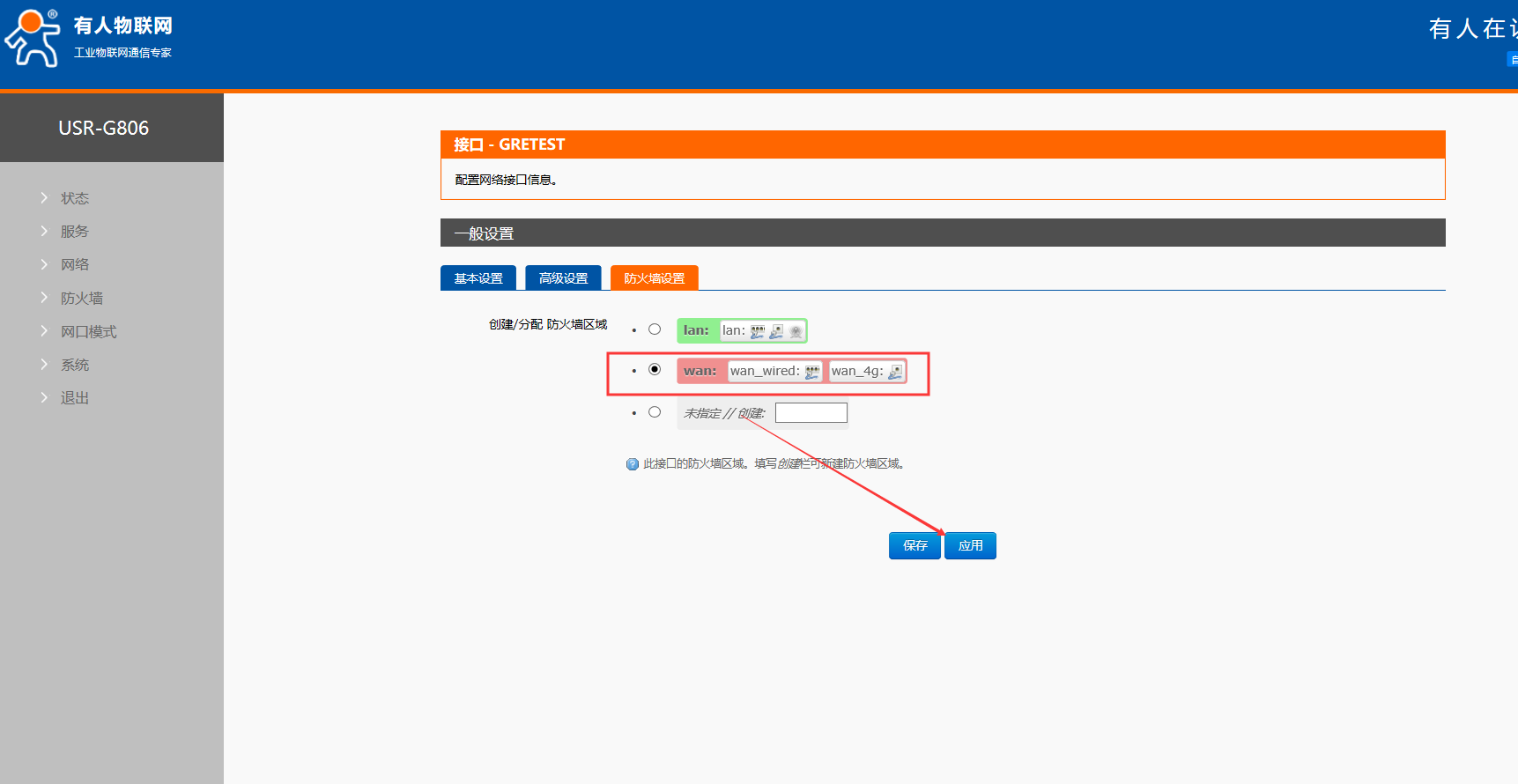Click the wan_wired switch icon

[x=812, y=372]
